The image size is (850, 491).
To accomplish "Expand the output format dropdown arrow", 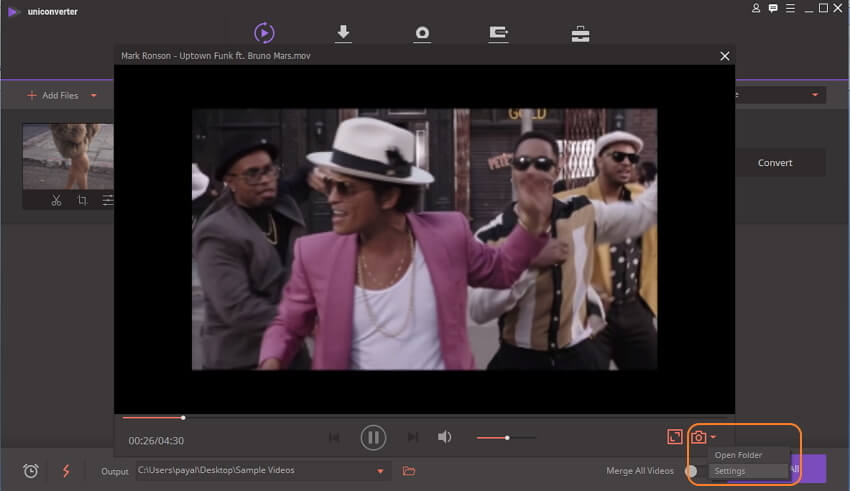I will 815,95.
